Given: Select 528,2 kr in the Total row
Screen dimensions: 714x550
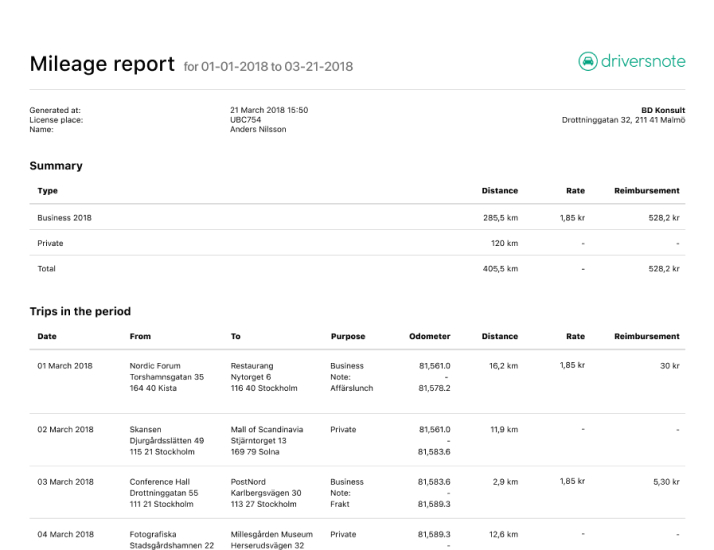Looking at the screenshot, I should tap(664, 269).
